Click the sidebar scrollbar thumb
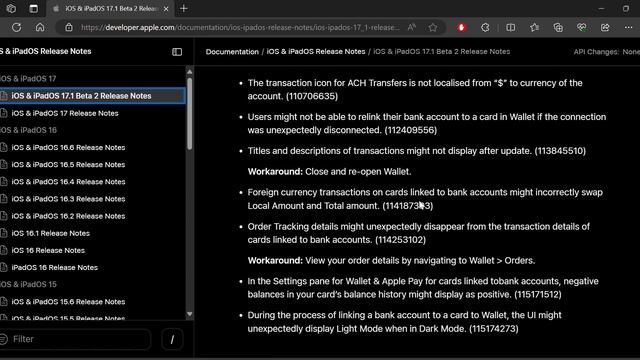Viewport: 640px width, 360px height. coord(189,113)
